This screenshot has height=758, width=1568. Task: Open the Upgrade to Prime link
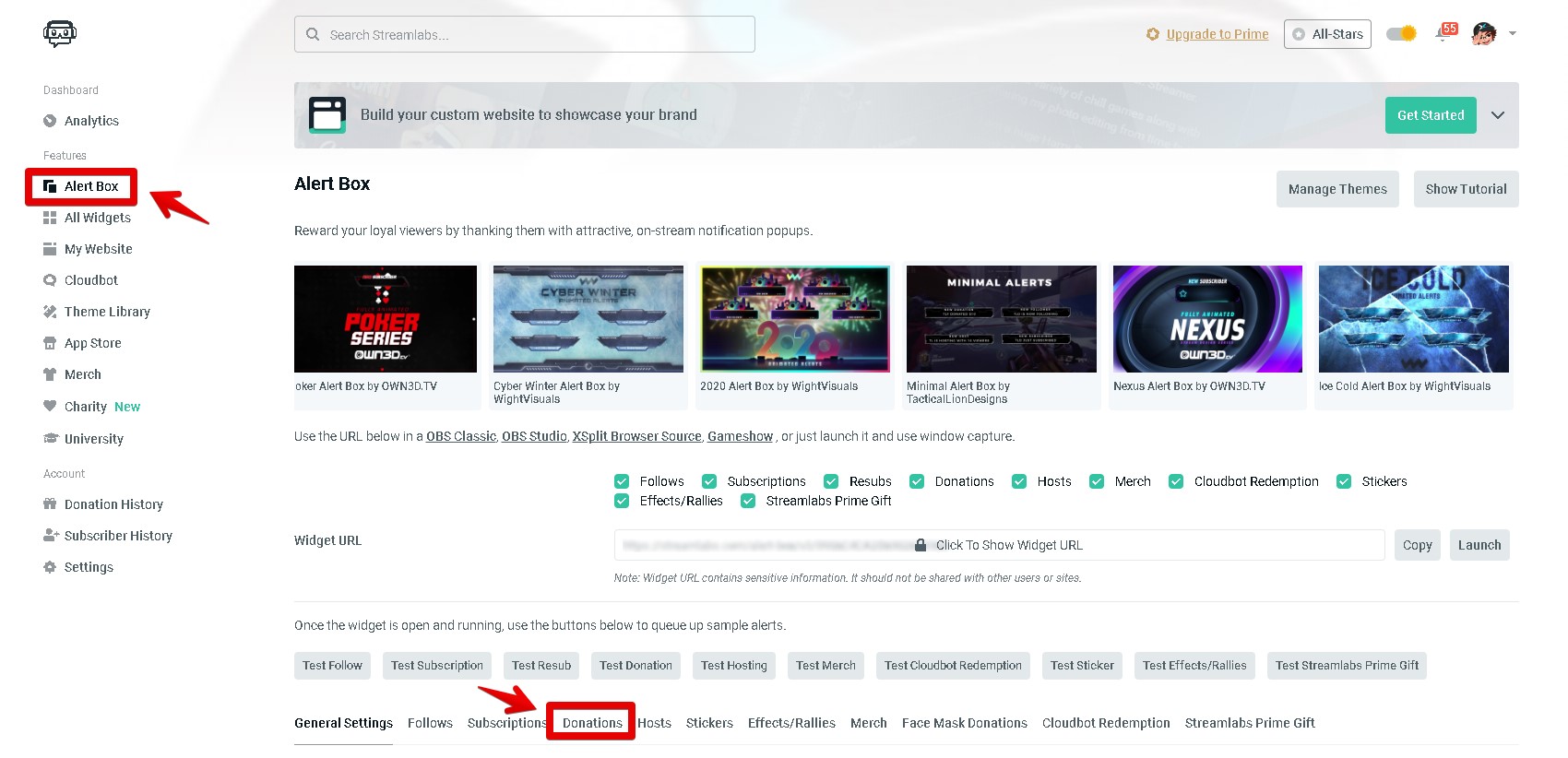[x=1218, y=34]
